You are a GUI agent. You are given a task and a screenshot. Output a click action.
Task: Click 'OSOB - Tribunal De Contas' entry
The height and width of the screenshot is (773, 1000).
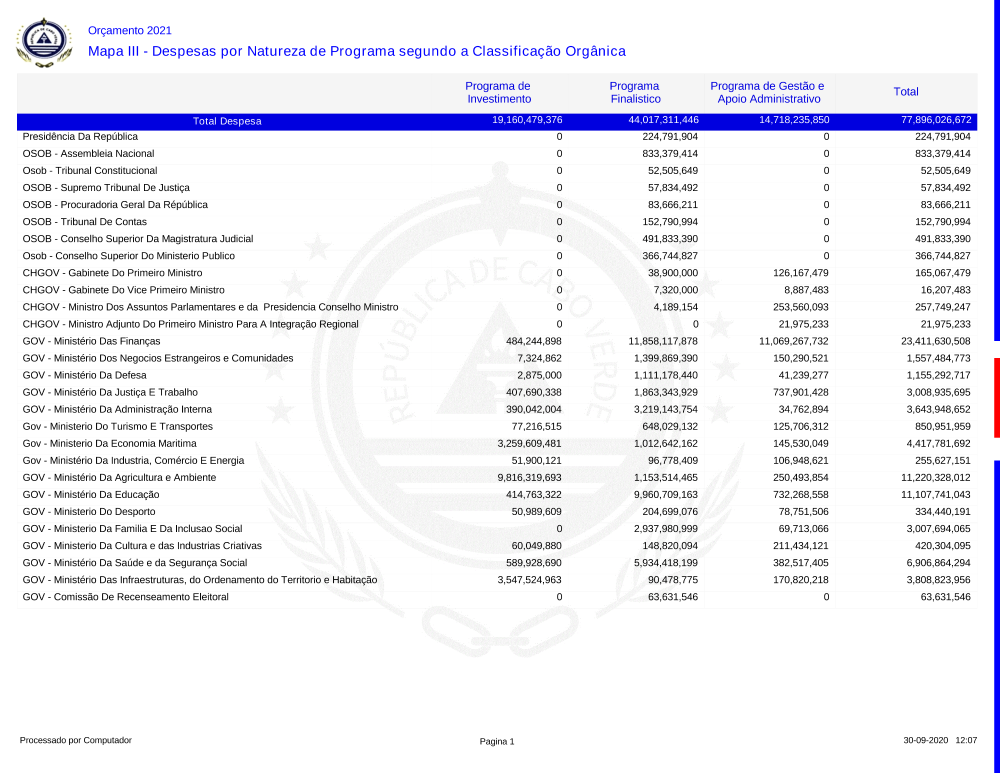click(x=85, y=222)
